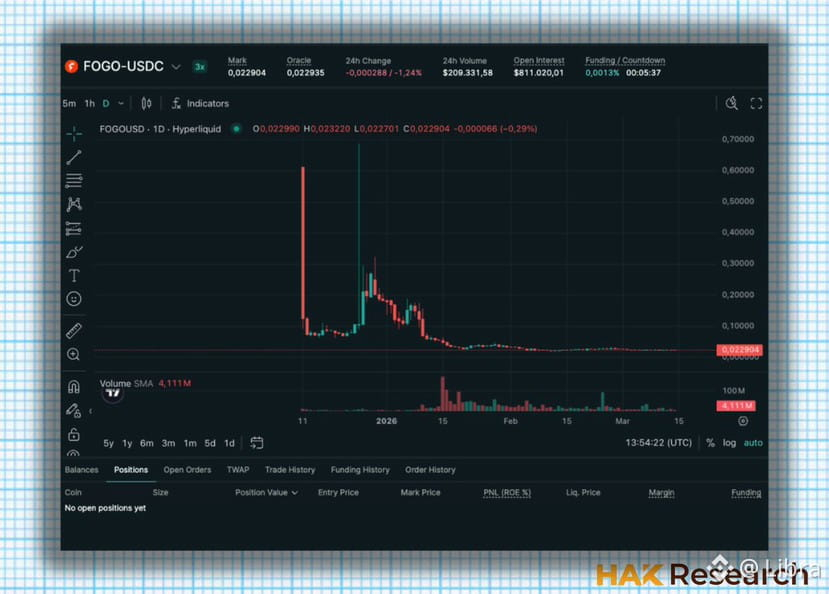Viewport: 829px width, 594px height.
Task: Open the emoji icons tool
Action: click(74, 299)
